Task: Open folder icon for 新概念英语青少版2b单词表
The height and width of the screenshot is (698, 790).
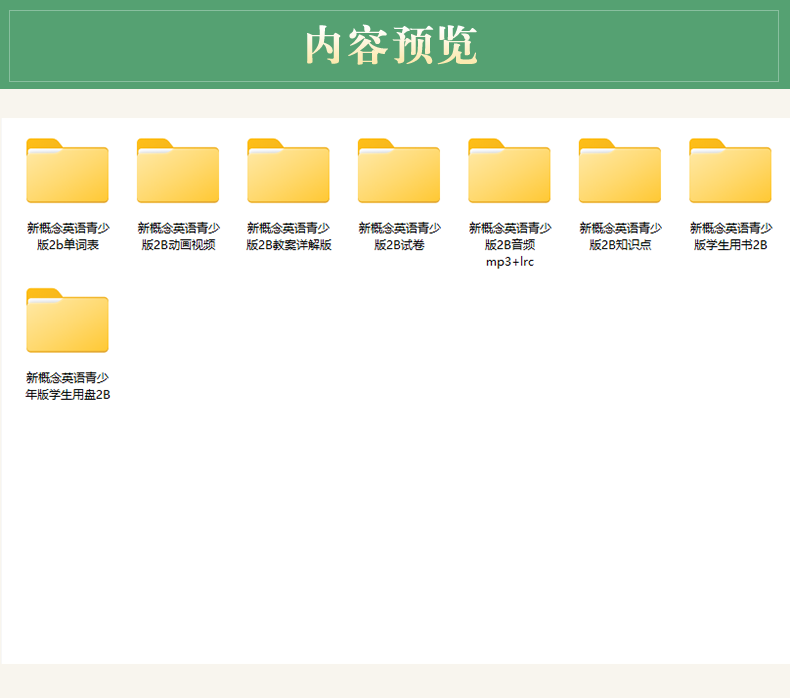Action: [x=68, y=170]
